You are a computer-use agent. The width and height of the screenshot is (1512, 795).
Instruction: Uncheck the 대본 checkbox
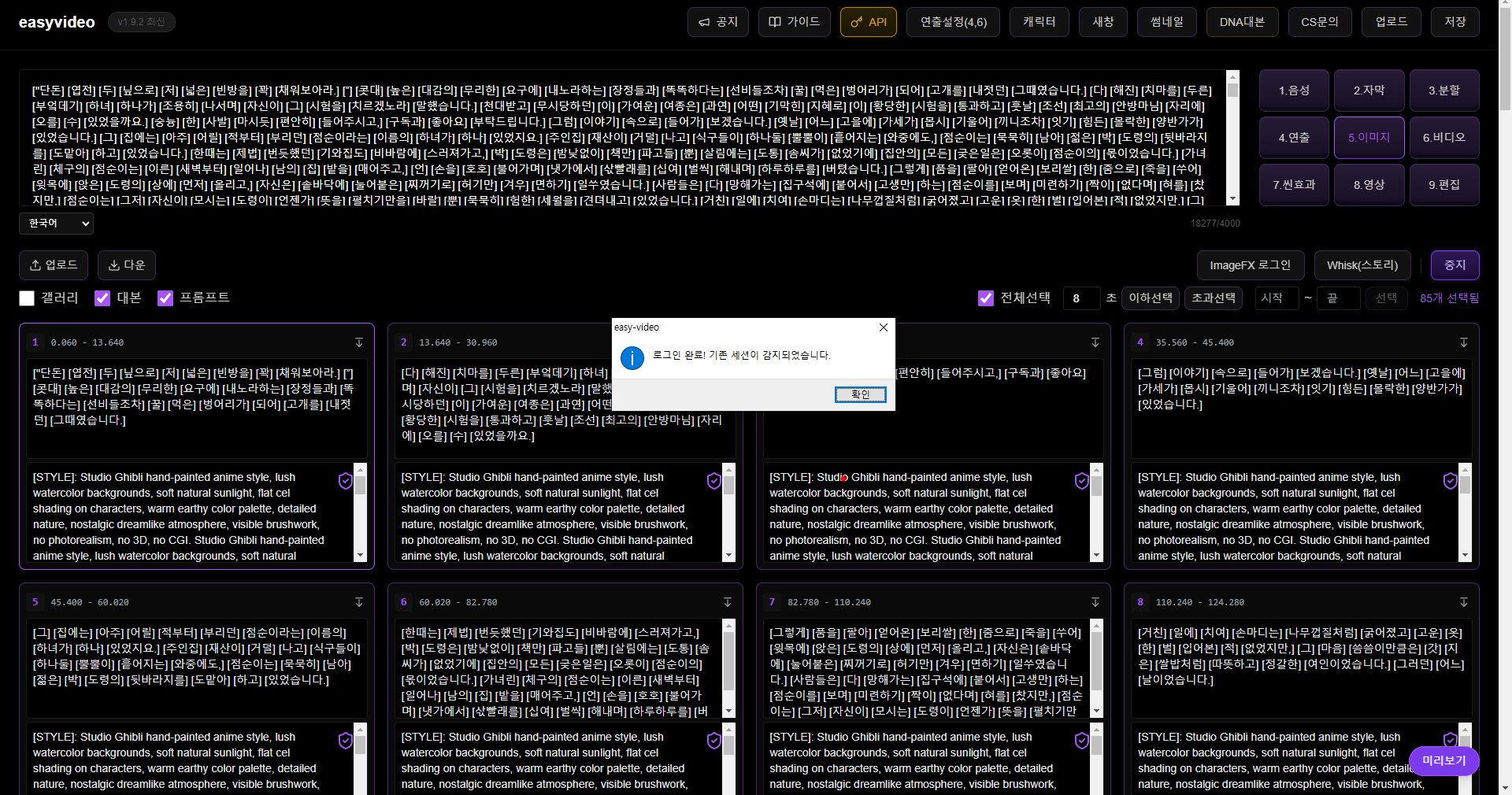(x=102, y=298)
